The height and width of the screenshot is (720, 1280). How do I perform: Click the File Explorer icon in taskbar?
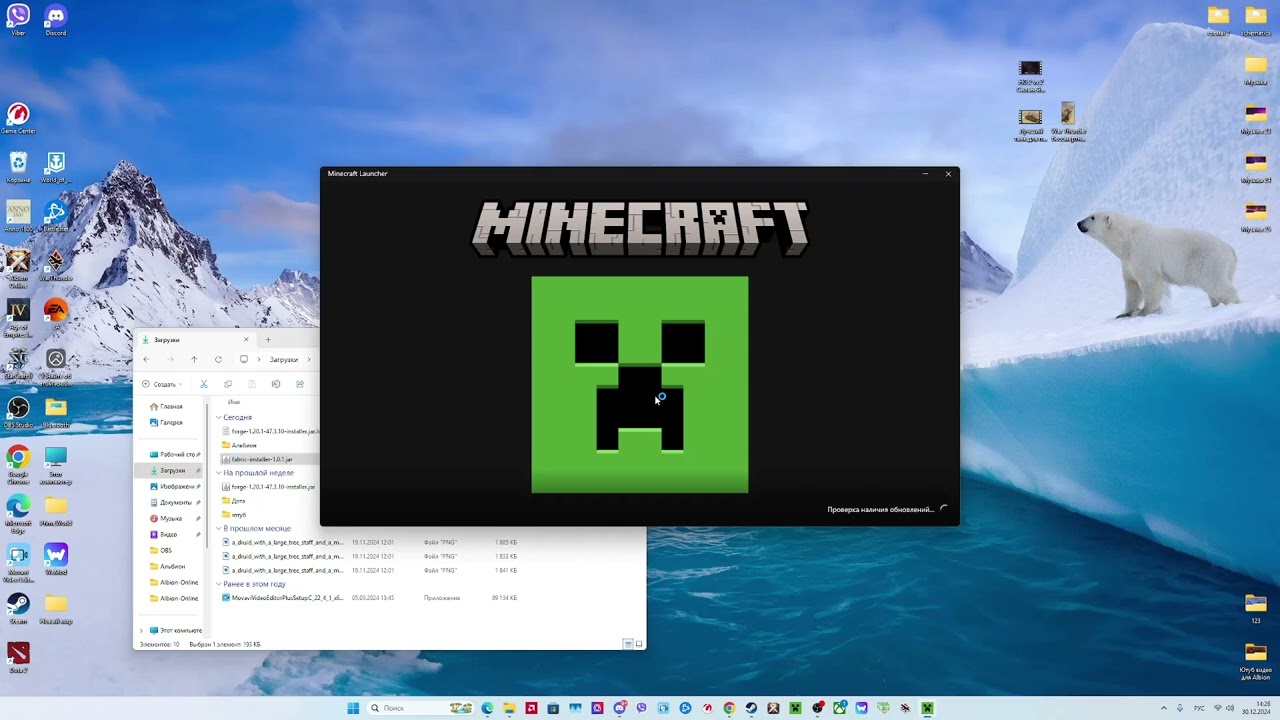(509, 708)
